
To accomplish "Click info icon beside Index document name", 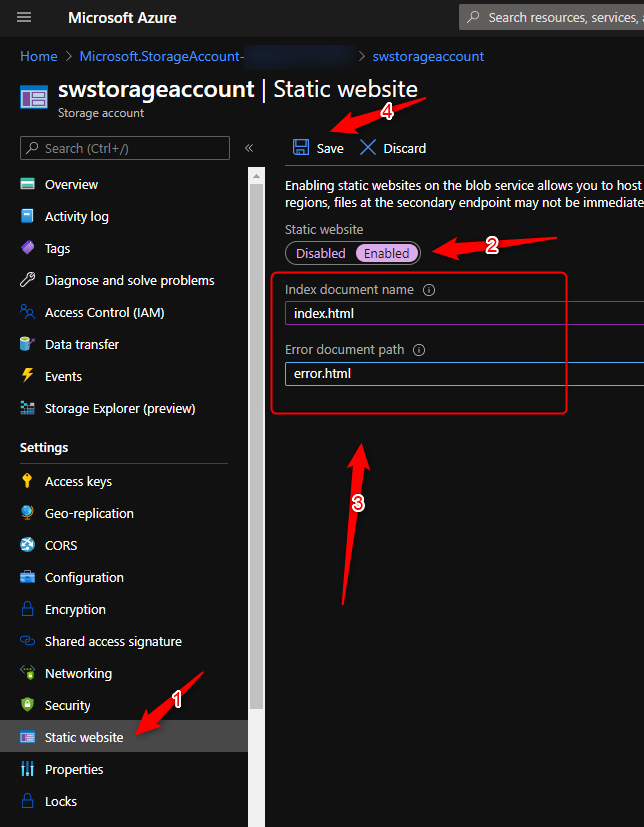I will point(429,290).
